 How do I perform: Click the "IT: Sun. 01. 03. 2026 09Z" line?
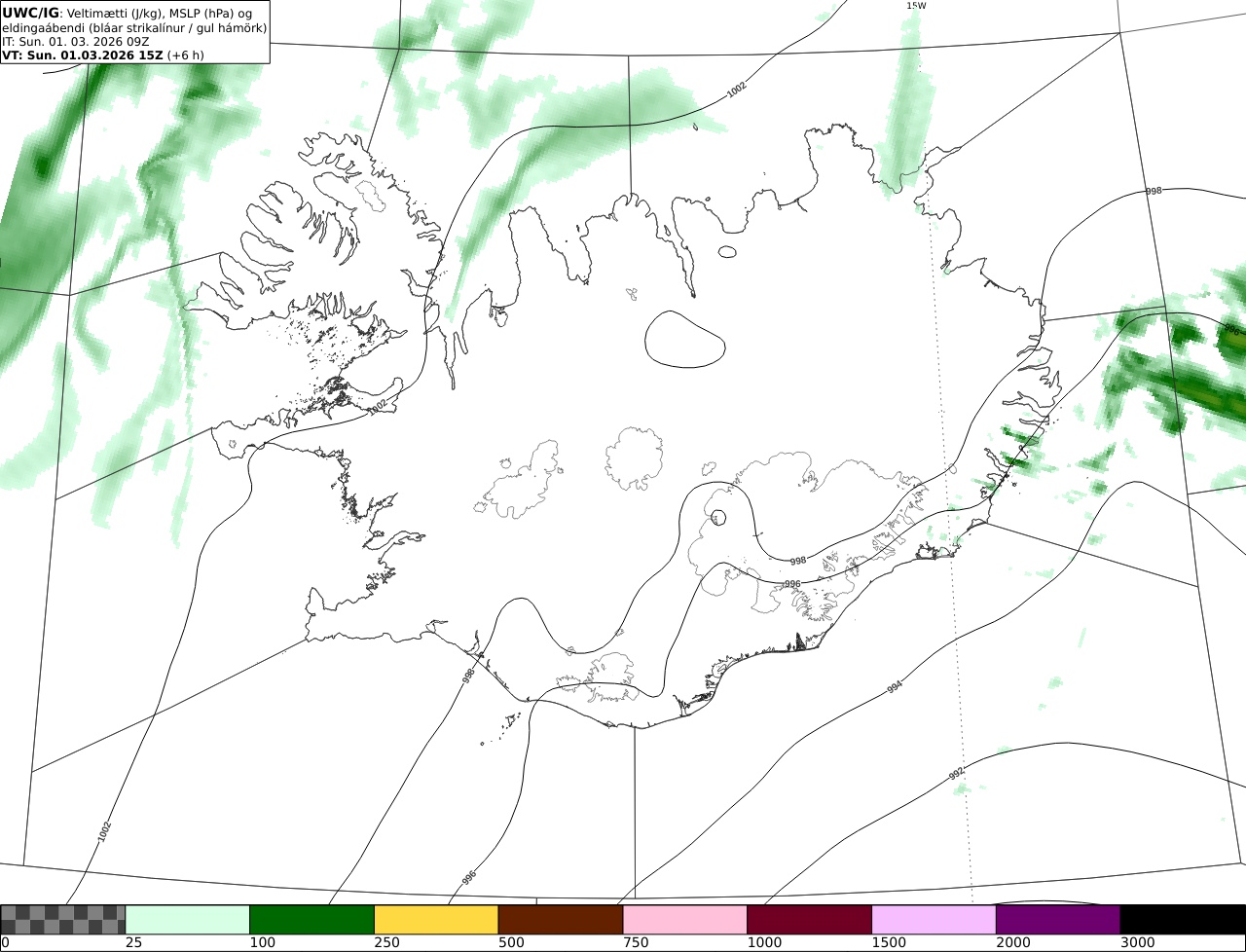tap(75, 42)
